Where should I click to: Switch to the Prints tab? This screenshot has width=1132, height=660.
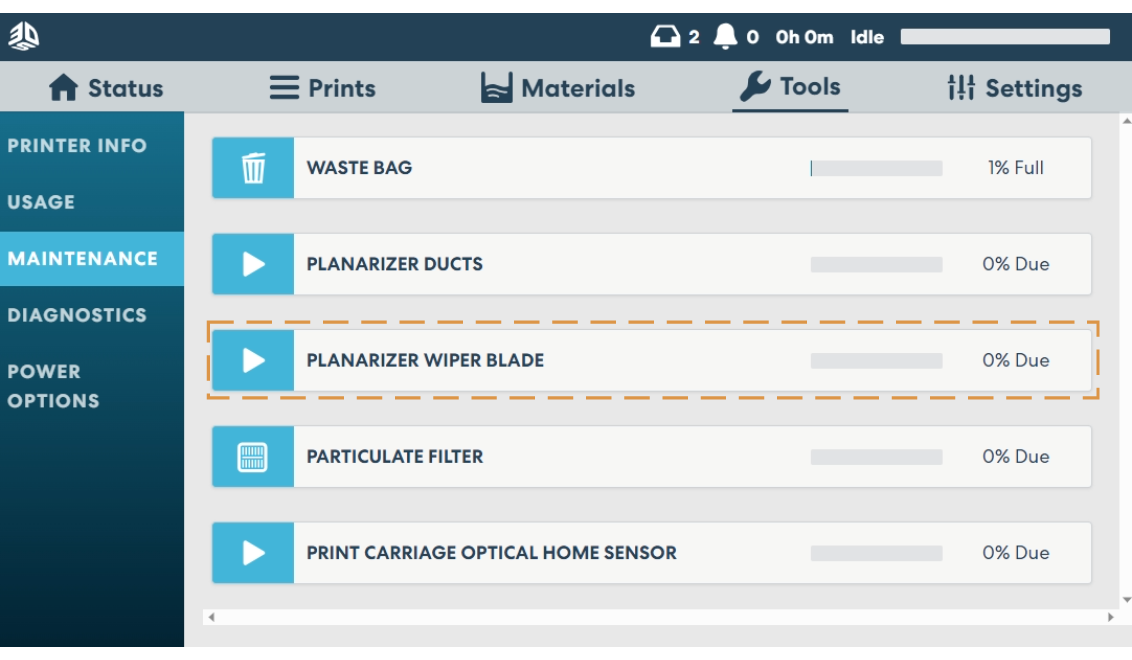coord(321,87)
